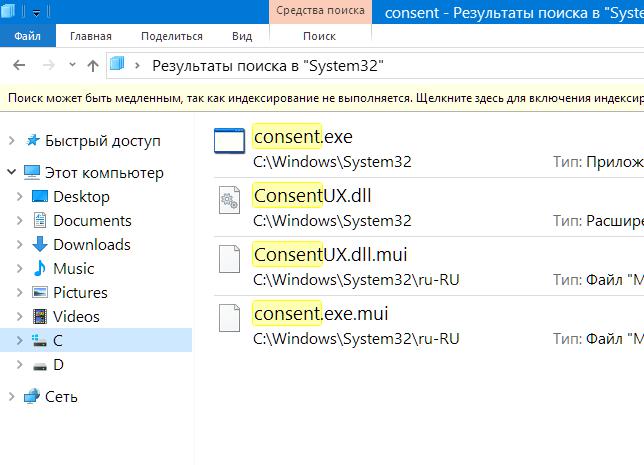Expand the Documents folder node

19,221
